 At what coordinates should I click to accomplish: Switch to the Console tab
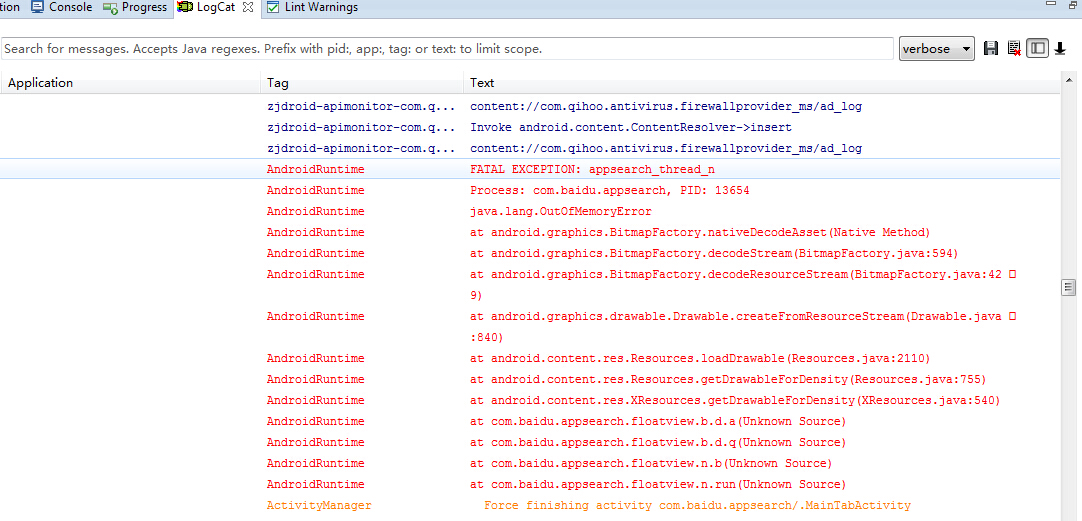pos(61,8)
